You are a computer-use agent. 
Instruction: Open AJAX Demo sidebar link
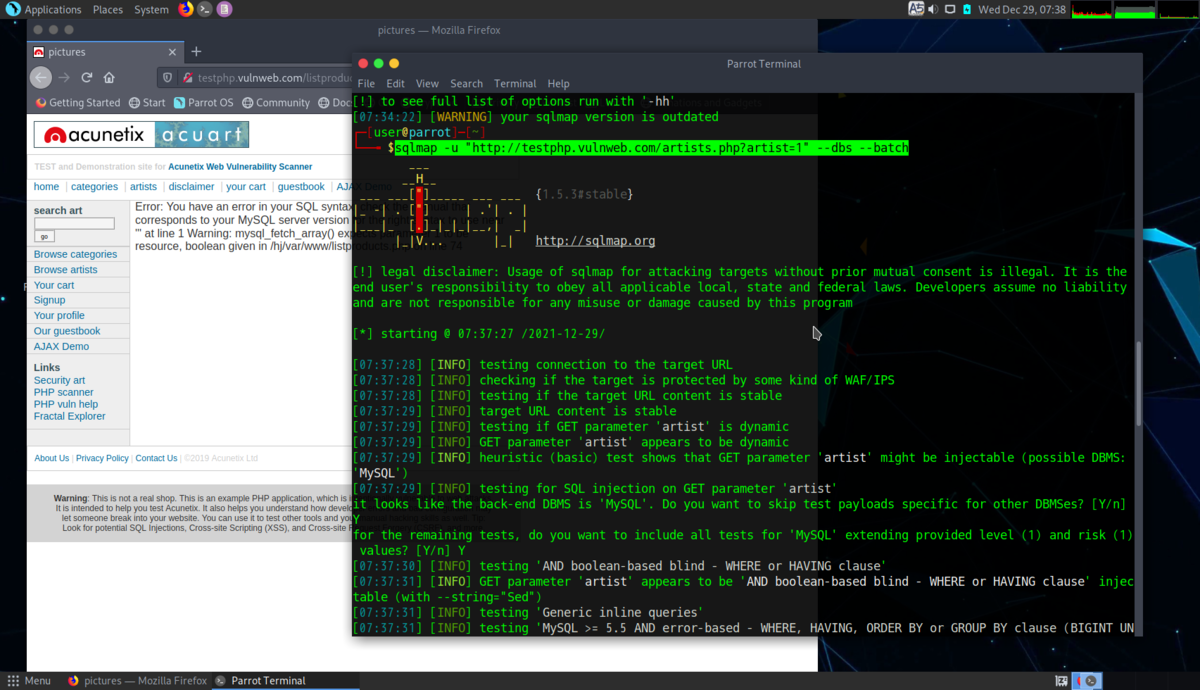click(61, 346)
